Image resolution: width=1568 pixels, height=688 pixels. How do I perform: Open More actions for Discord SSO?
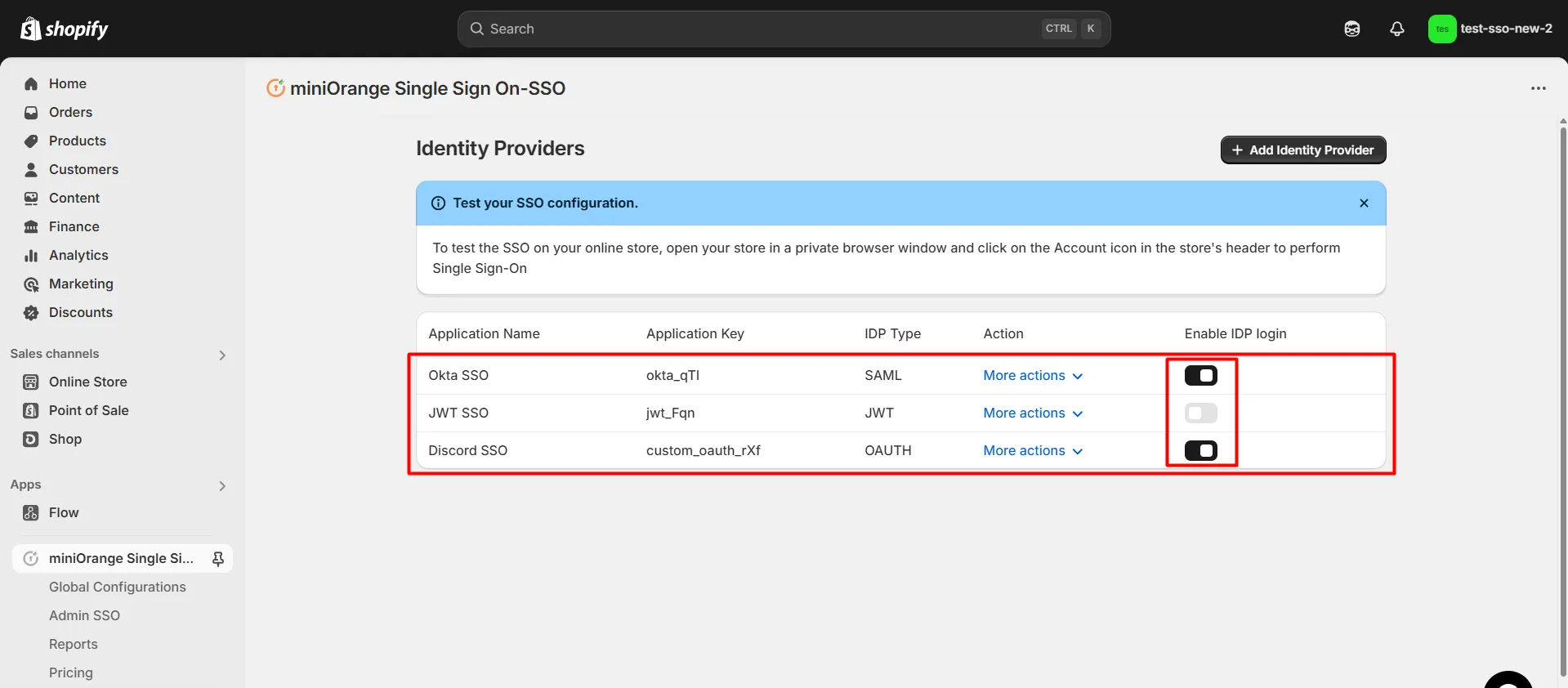[x=1033, y=451]
